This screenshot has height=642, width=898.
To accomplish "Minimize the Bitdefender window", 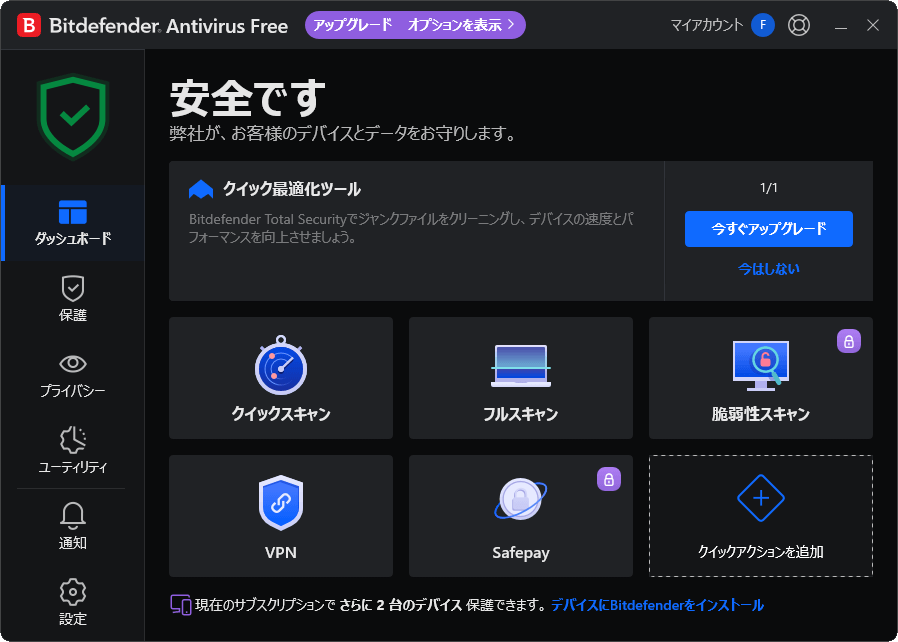I will (x=840, y=26).
